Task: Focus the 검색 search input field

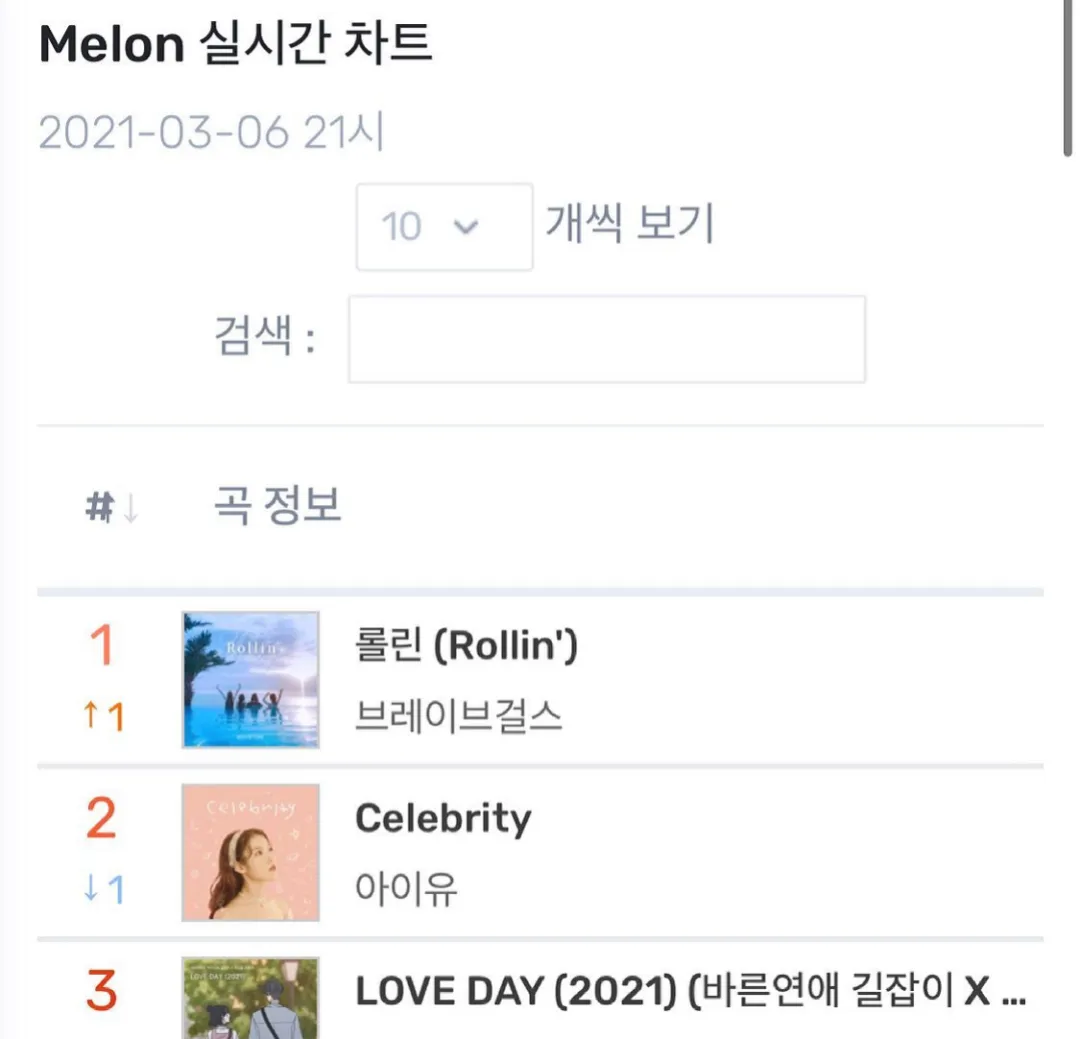Action: (607, 339)
